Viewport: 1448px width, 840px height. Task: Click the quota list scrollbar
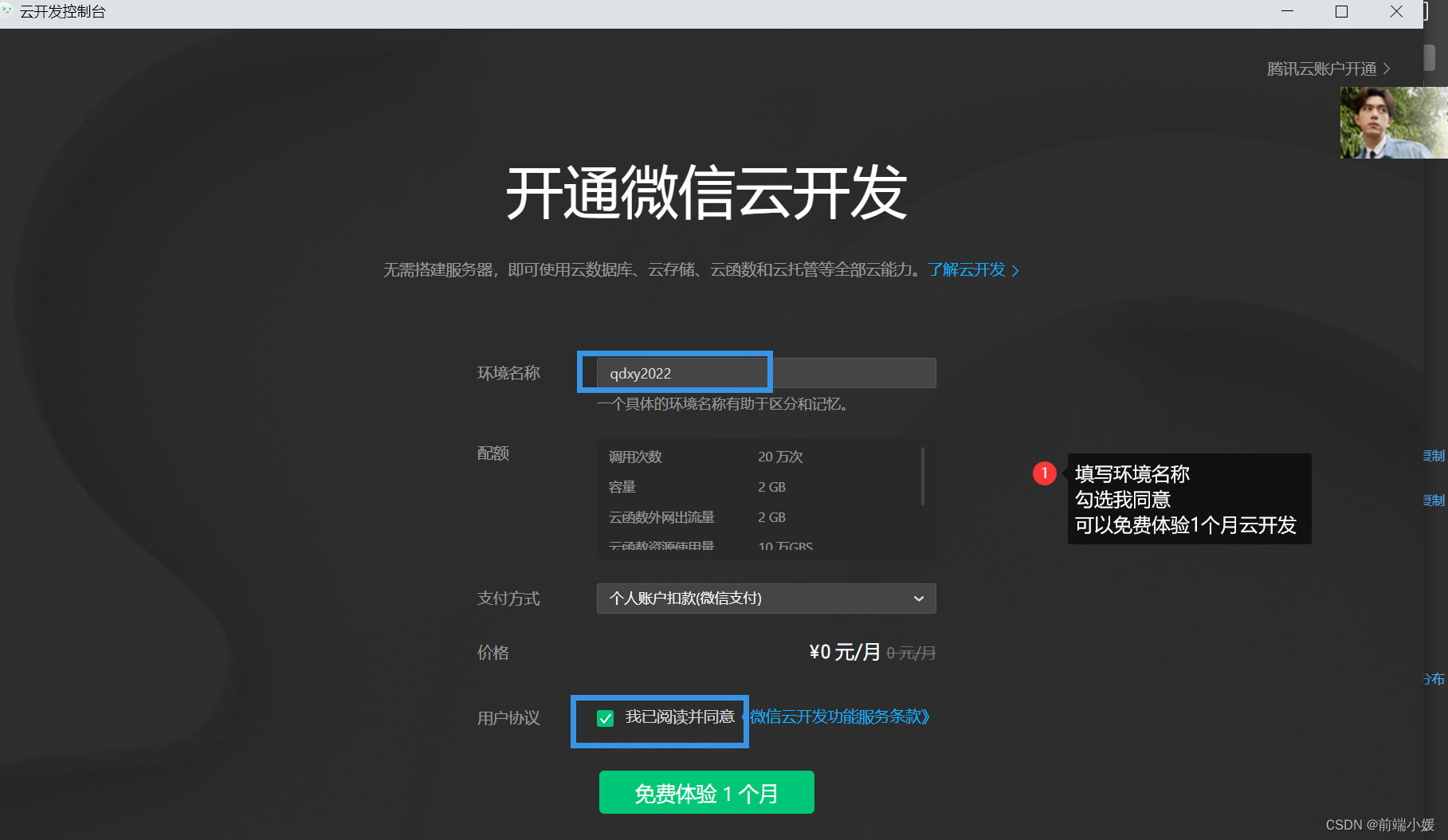click(x=923, y=476)
